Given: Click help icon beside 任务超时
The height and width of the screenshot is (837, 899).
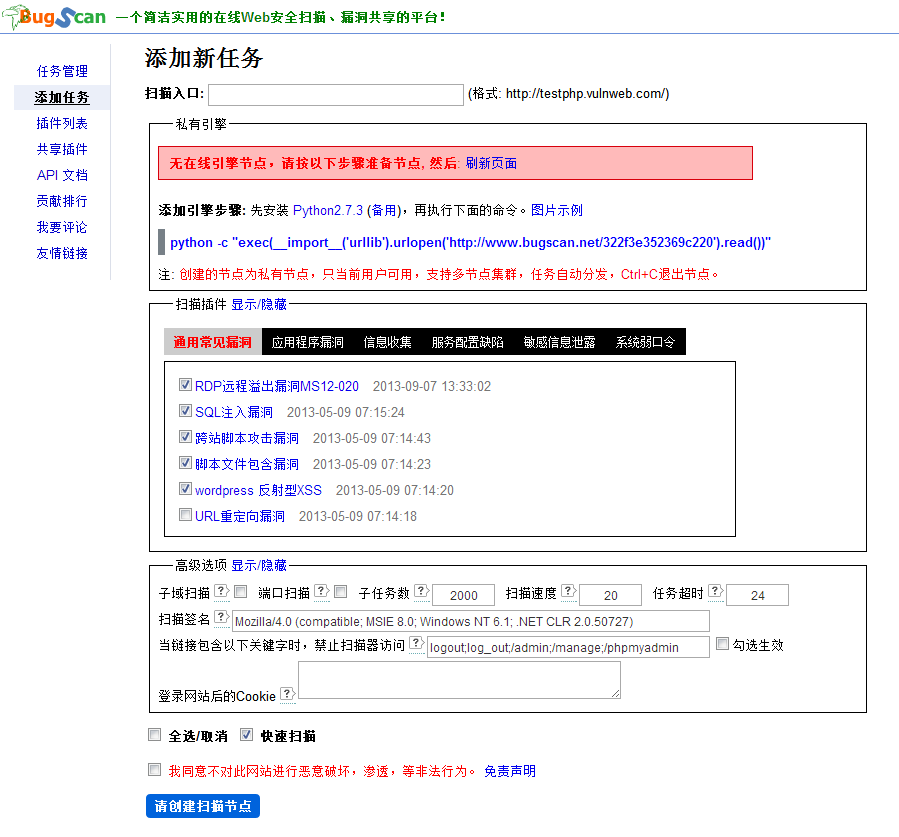Looking at the screenshot, I should (x=715, y=591).
